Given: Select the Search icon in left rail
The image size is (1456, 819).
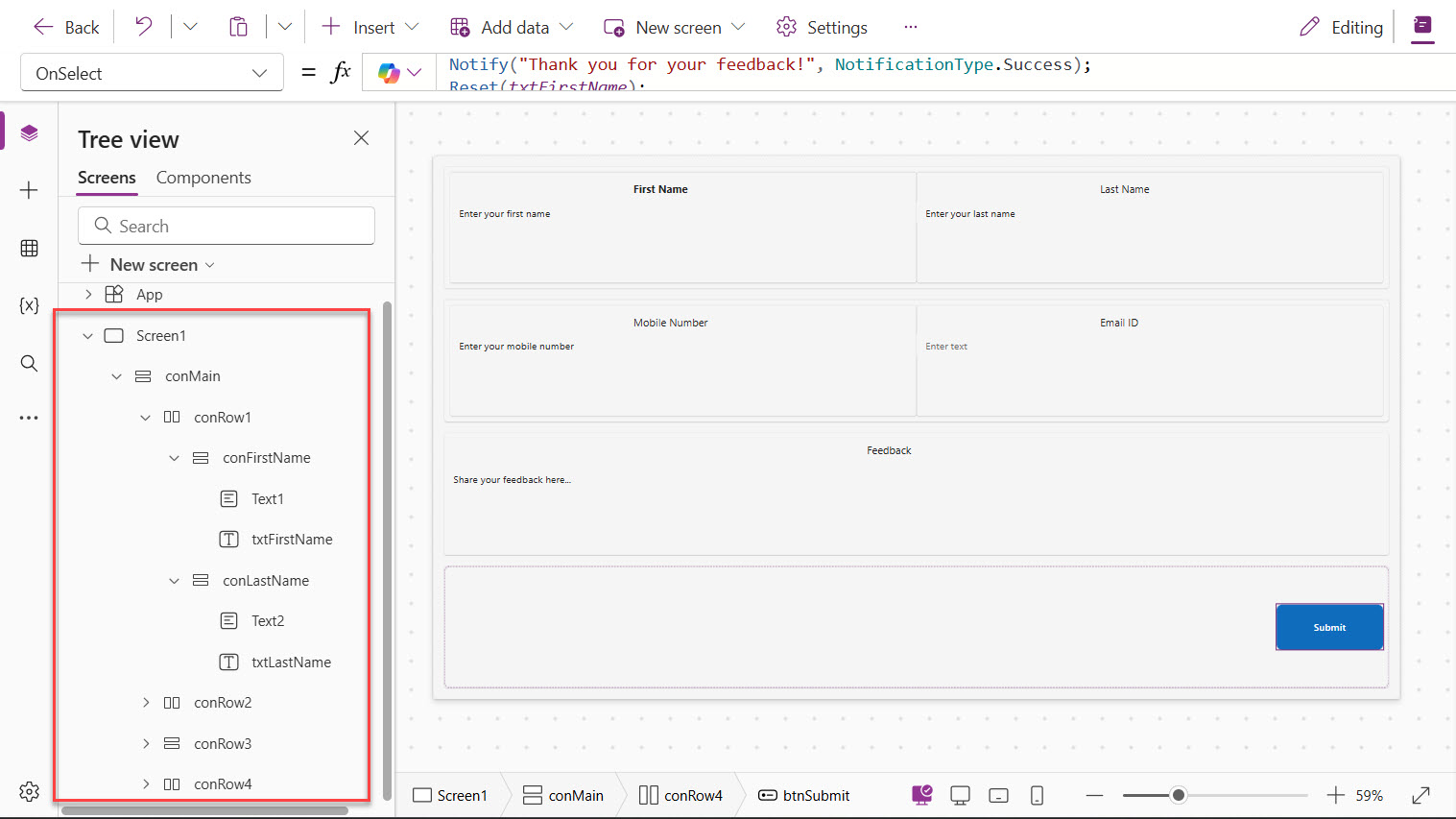Looking at the screenshot, I should [x=29, y=363].
